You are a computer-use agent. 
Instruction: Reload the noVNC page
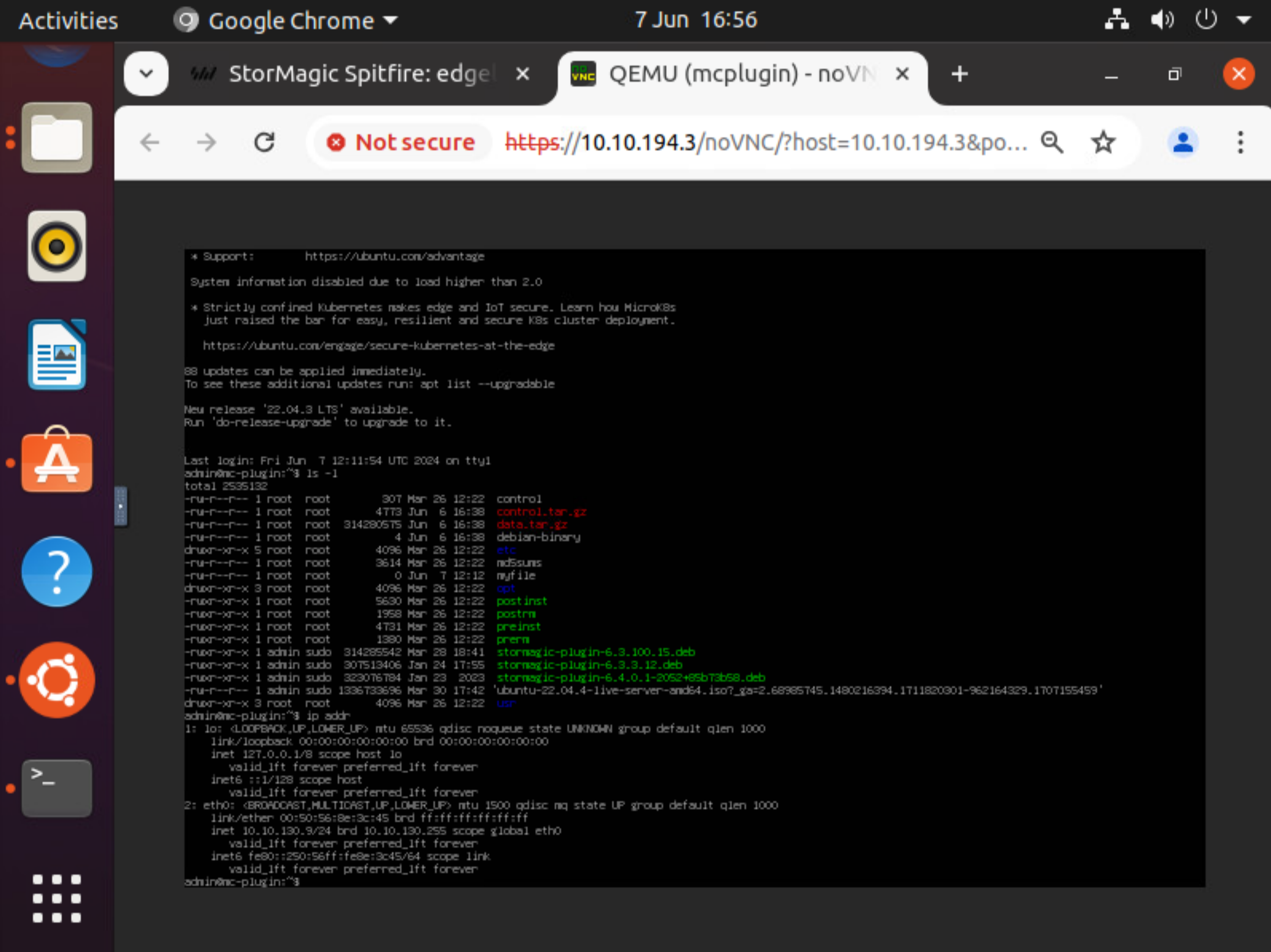pyautogui.click(x=264, y=142)
